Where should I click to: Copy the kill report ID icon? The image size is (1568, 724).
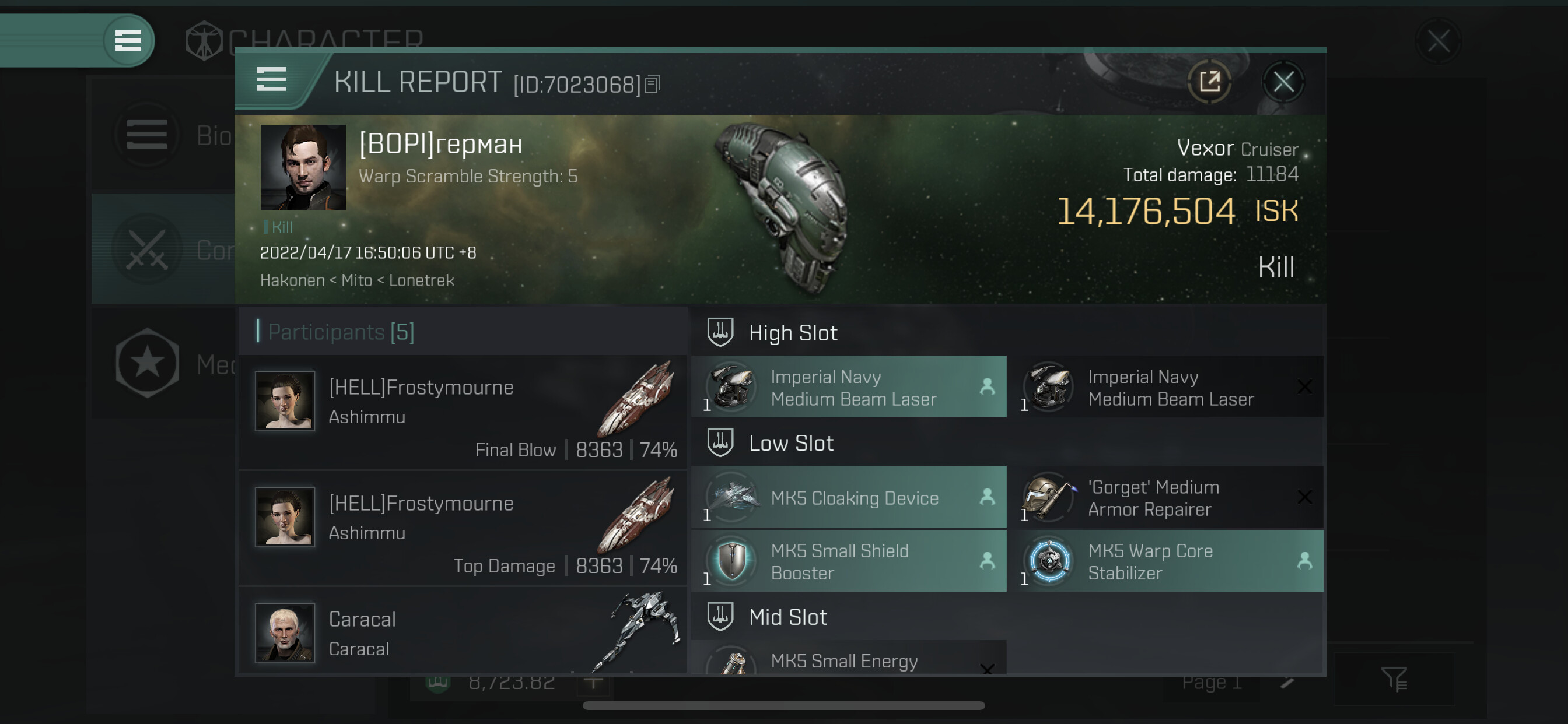653,85
